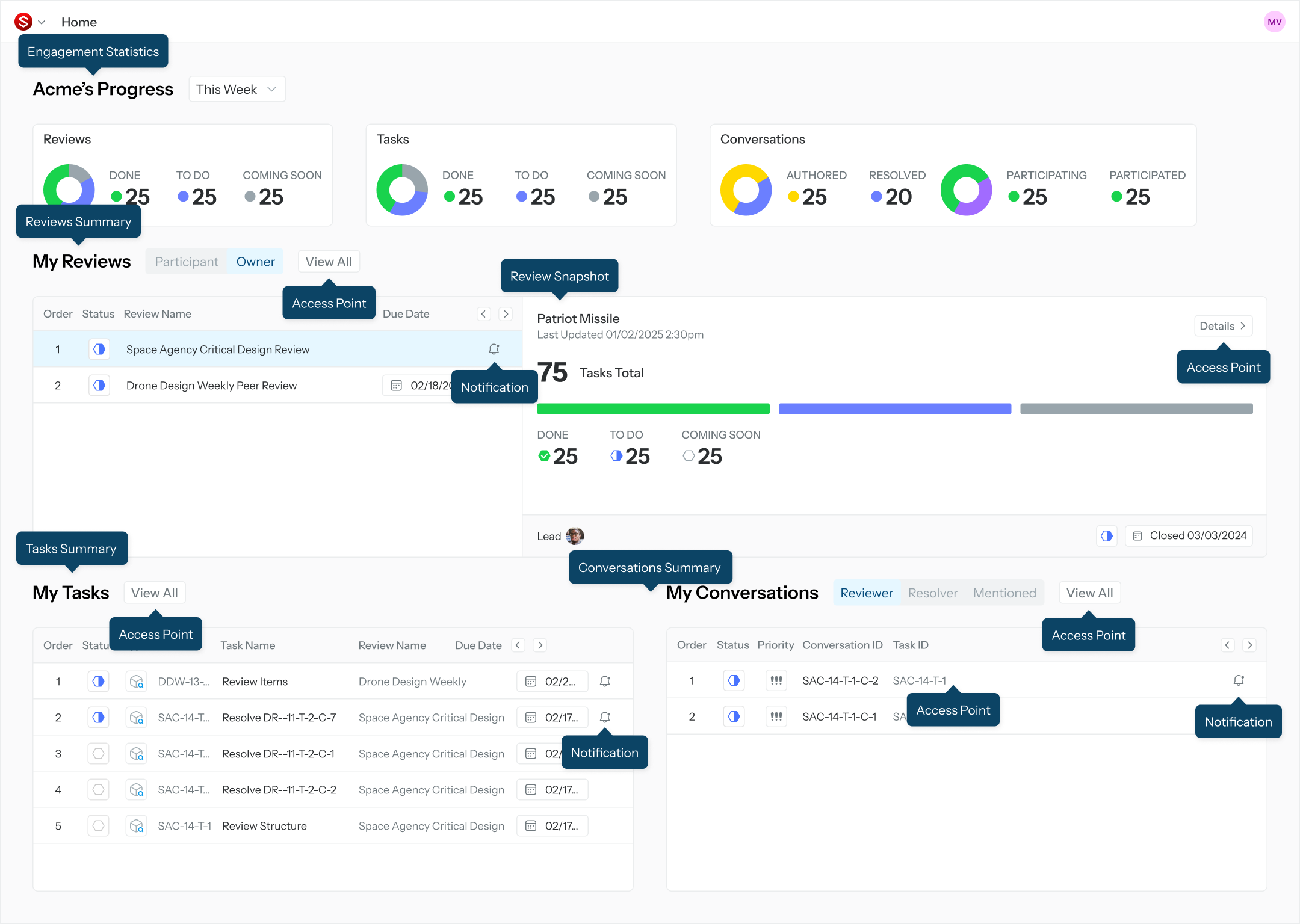Click next-column arrow in My Reviews table
Image resolution: width=1300 pixels, height=924 pixels.
coord(506,313)
